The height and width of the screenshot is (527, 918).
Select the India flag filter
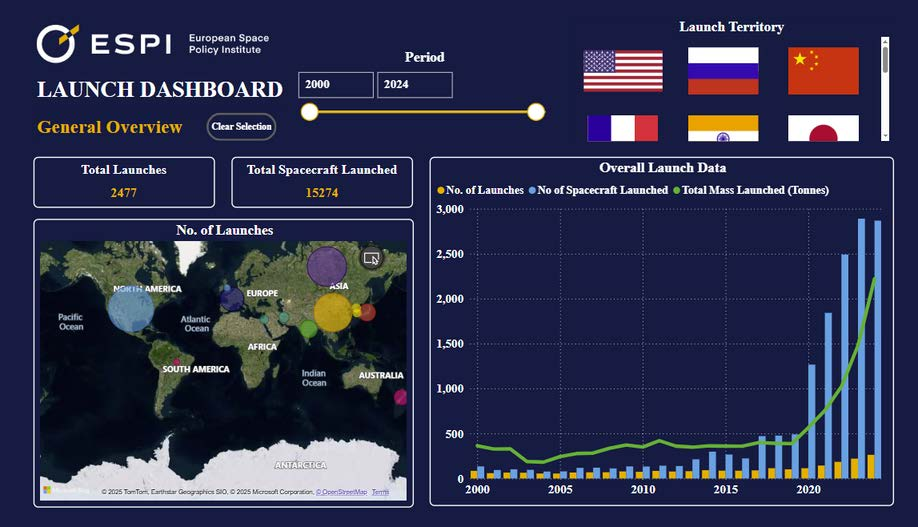(723, 128)
